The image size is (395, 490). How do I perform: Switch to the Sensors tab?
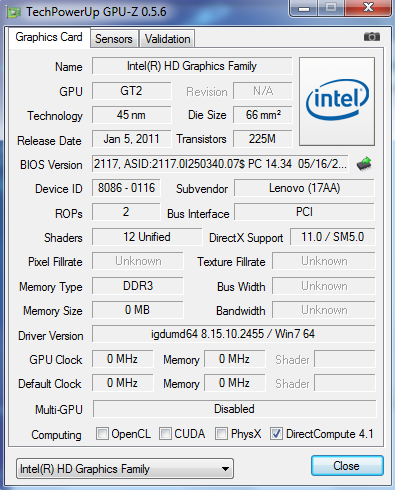pos(114,39)
